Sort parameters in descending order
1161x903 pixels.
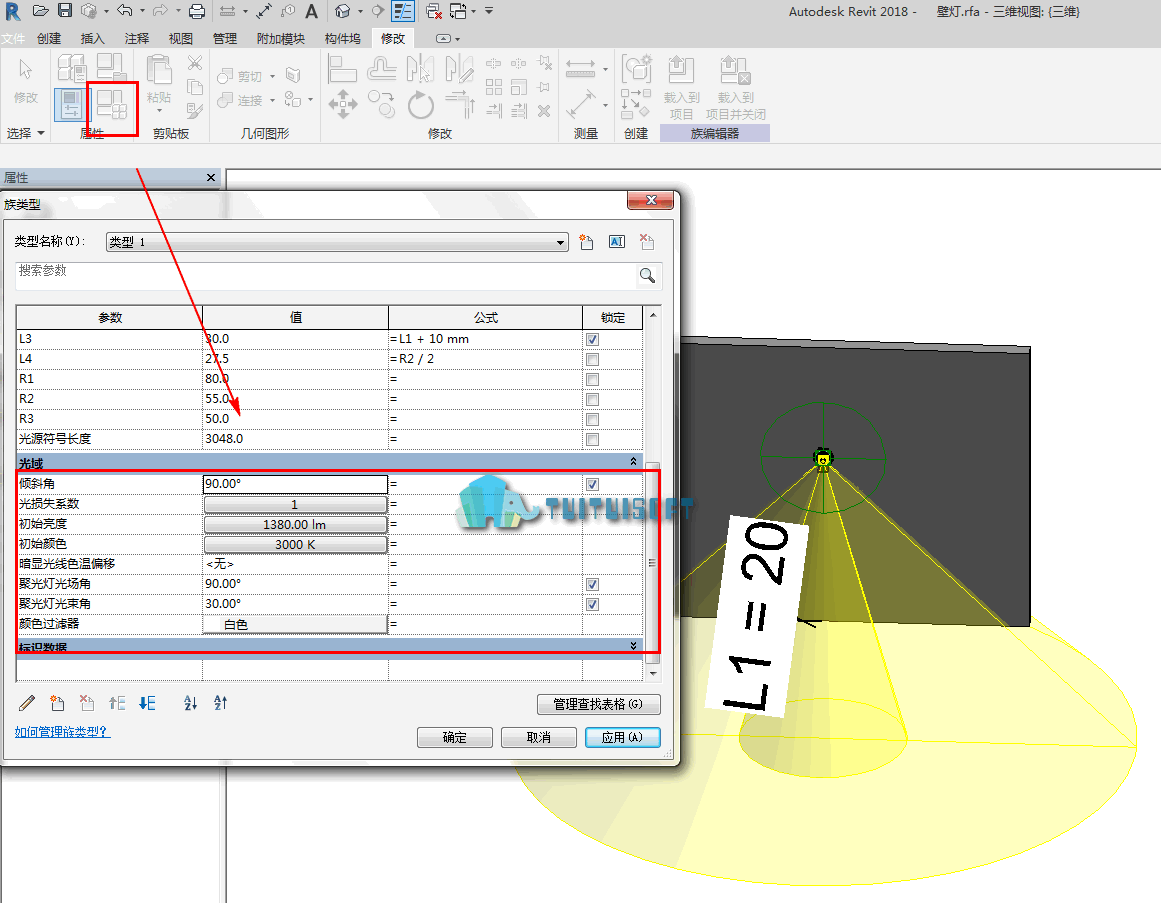click(x=221, y=703)
